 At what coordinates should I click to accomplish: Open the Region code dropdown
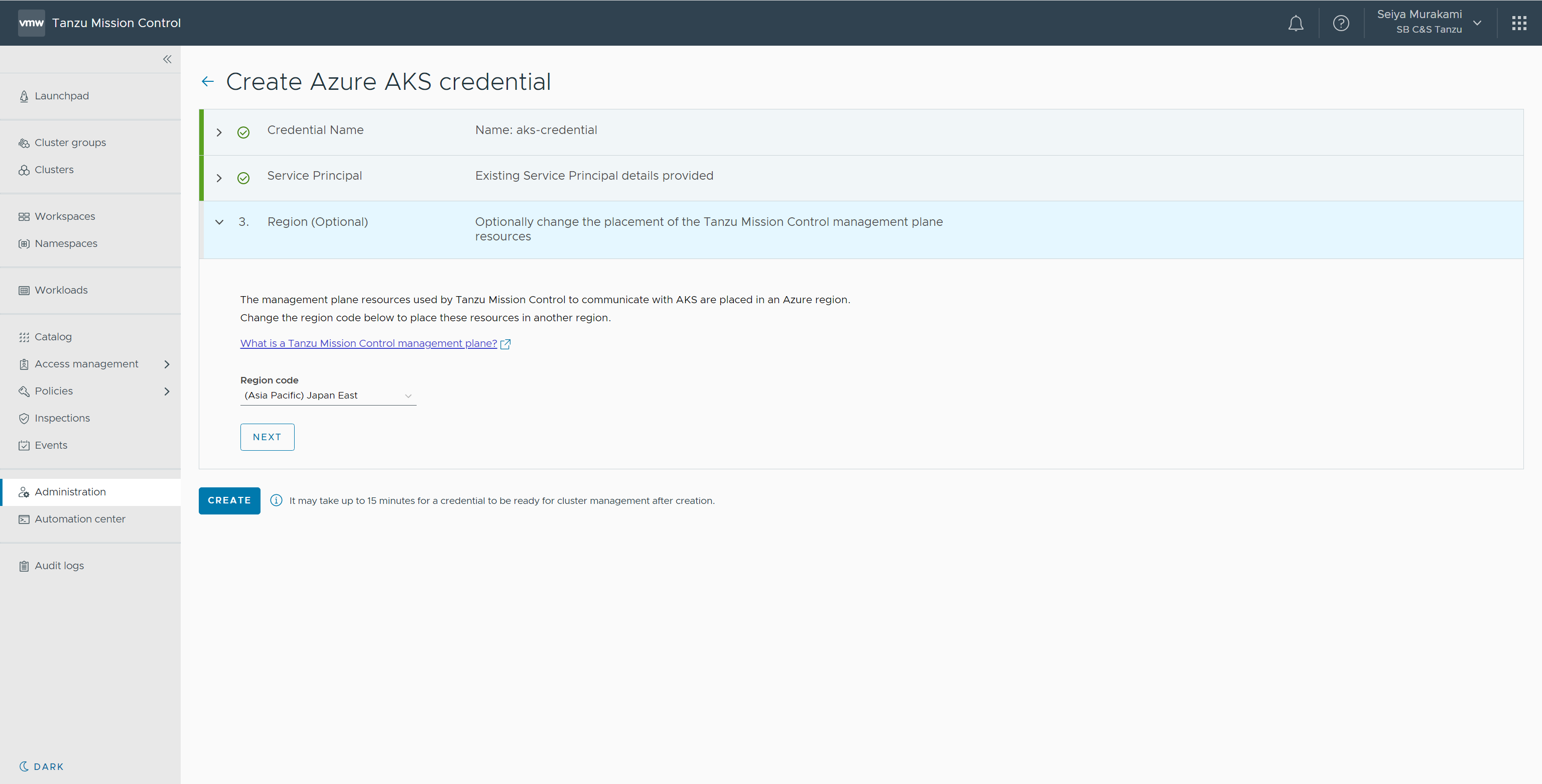pyautogui.click(x=328, y=396)
